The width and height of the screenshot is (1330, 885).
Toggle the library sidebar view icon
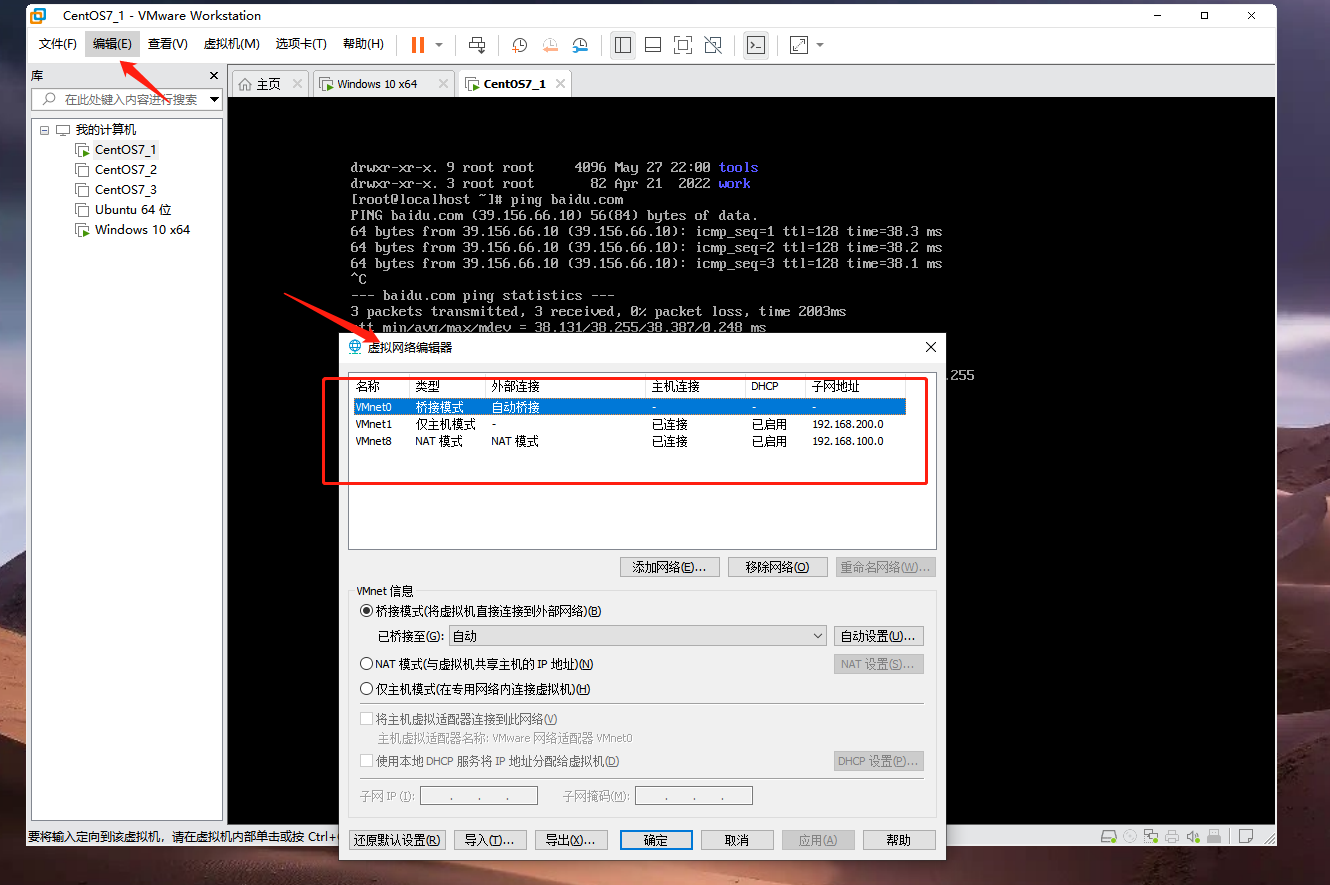[623, 45]
